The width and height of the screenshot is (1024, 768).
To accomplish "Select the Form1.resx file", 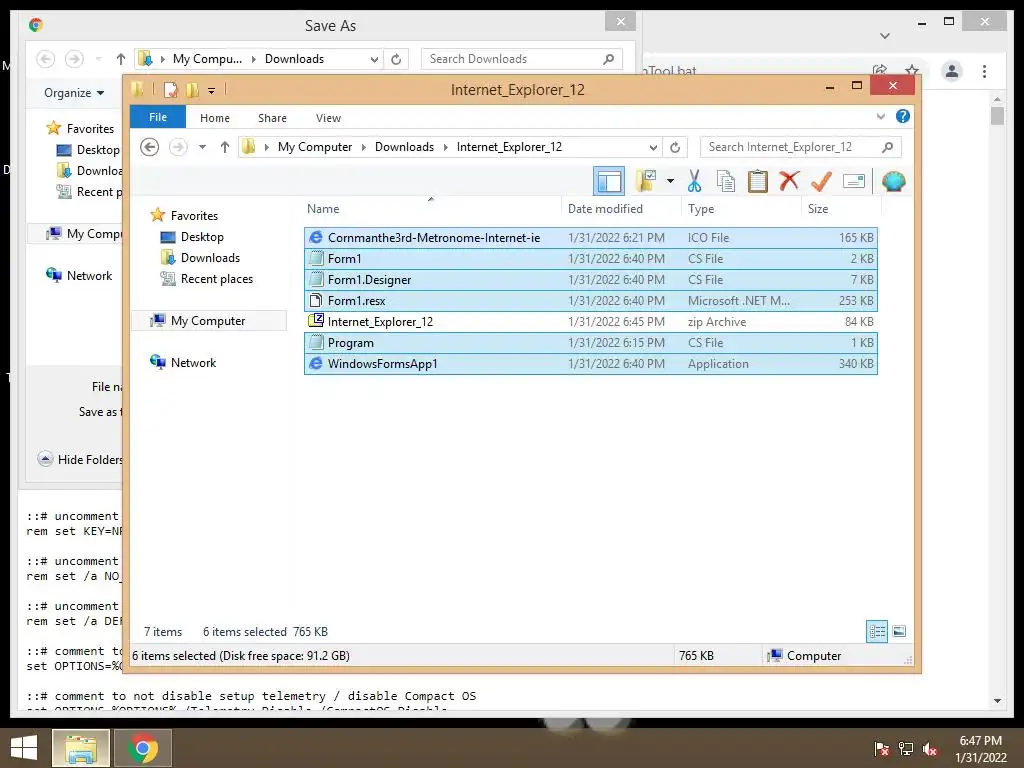I will [x=590, y=300].
